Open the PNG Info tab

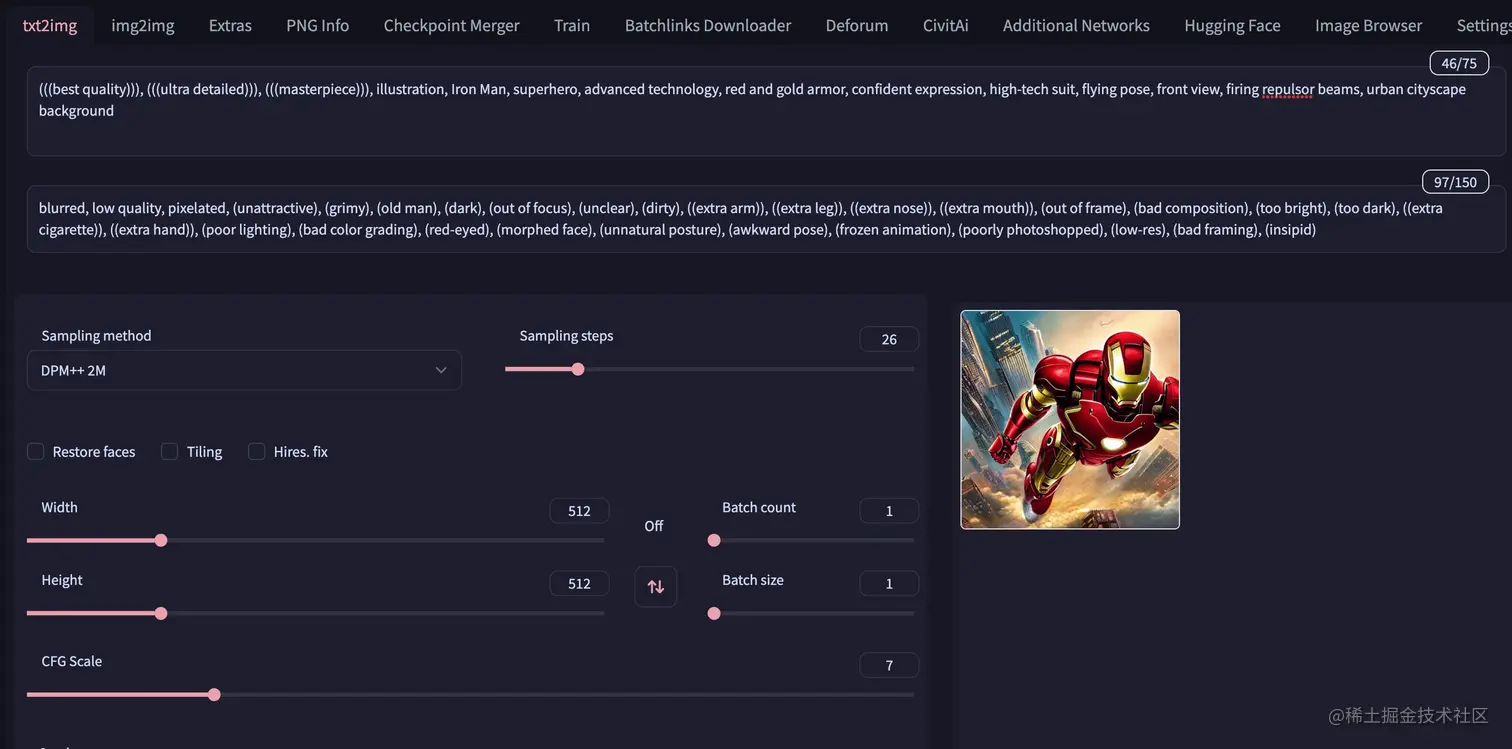pyautogui.click(x=318, y=25)
